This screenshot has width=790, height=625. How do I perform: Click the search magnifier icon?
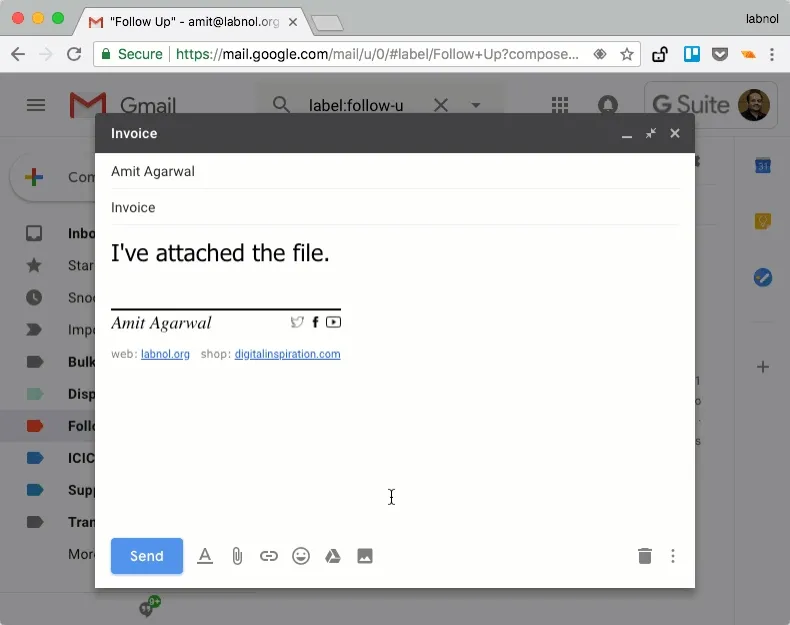(281, 105)
